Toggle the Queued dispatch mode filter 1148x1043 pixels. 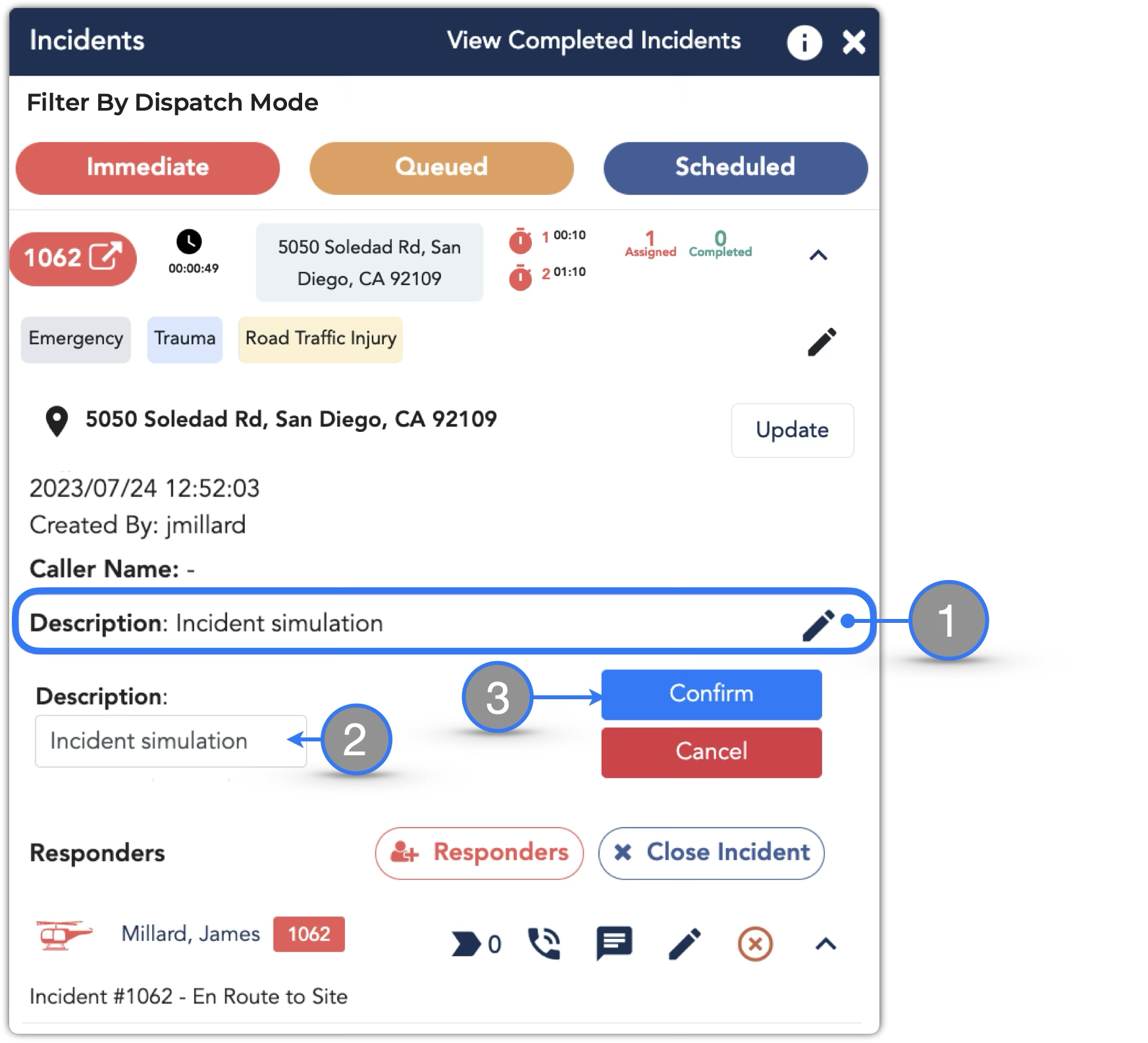[x=441, y=168]
